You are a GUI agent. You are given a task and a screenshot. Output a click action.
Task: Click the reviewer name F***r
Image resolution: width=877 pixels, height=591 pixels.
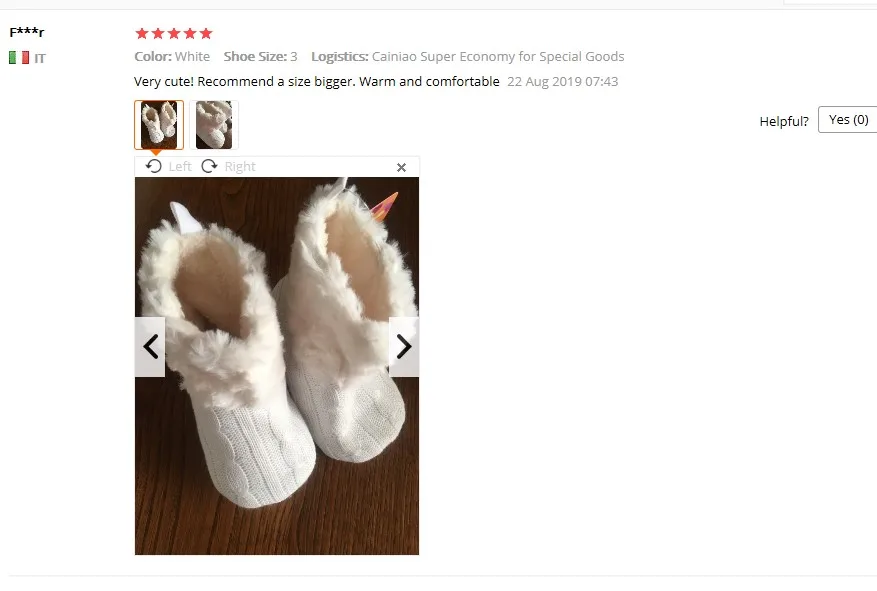(x=26, y=32)
